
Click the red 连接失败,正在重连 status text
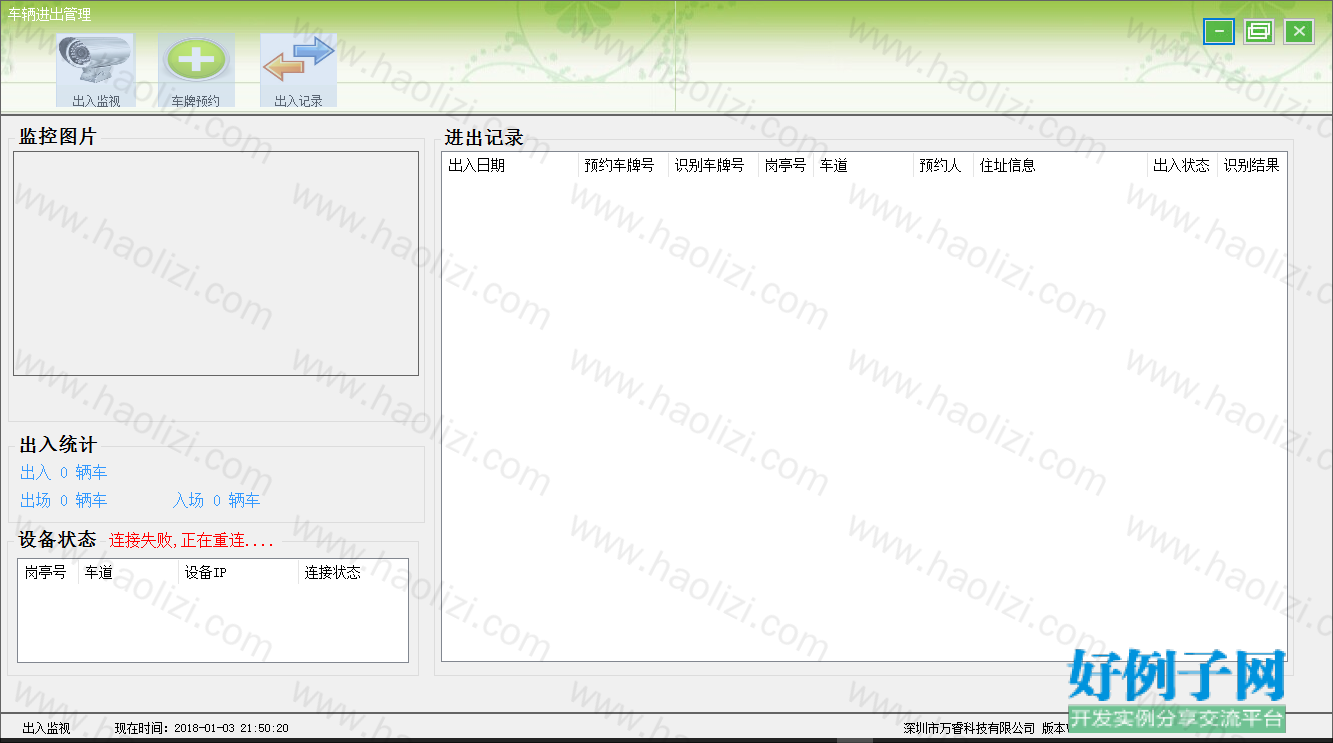(x=191, y=541)
